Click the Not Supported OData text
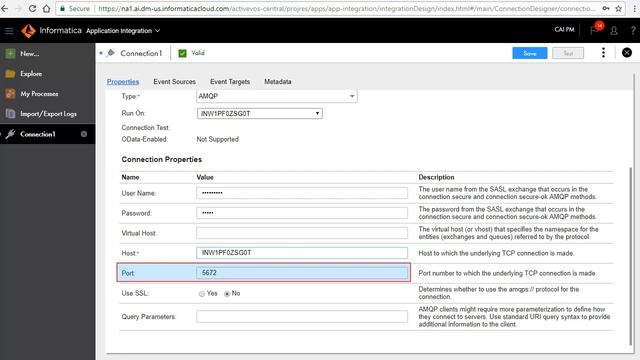This screenshot has height=360, width=640. (218, 139)
